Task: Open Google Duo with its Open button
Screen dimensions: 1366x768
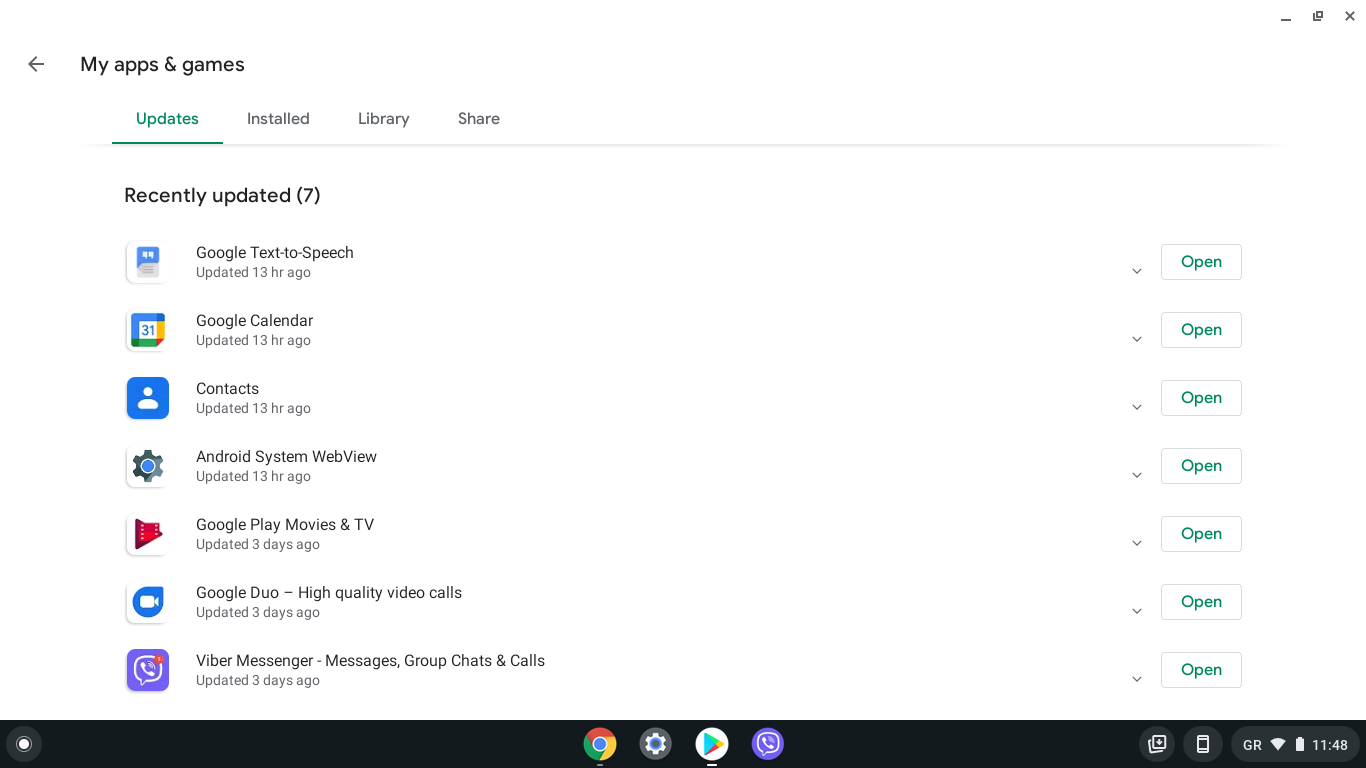Action: tap(1201, 602)
